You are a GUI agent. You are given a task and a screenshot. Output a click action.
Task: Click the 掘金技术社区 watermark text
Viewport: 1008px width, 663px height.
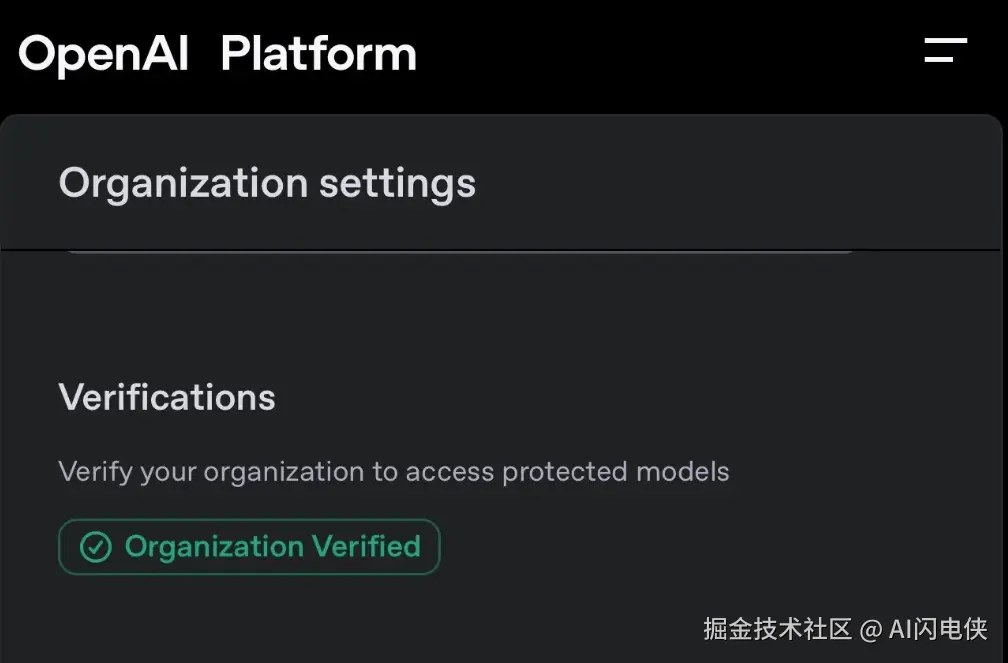click(x=777, y=629)
